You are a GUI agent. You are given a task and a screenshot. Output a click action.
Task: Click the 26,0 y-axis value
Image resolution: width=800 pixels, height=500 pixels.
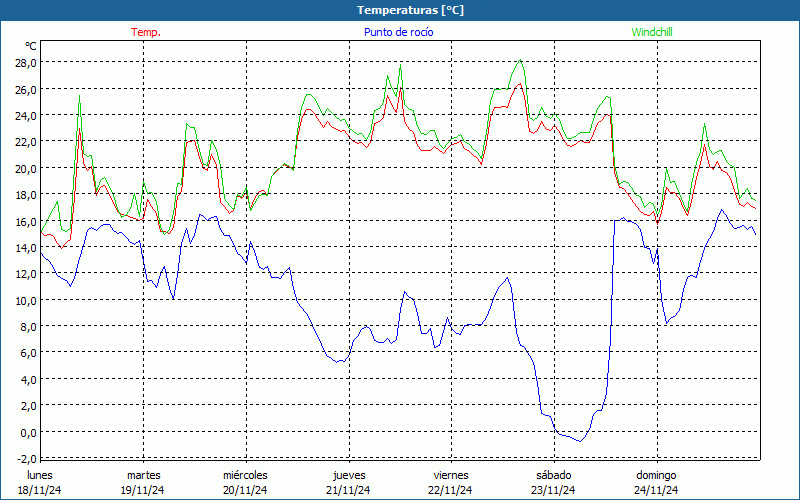(x=27, y=89)
